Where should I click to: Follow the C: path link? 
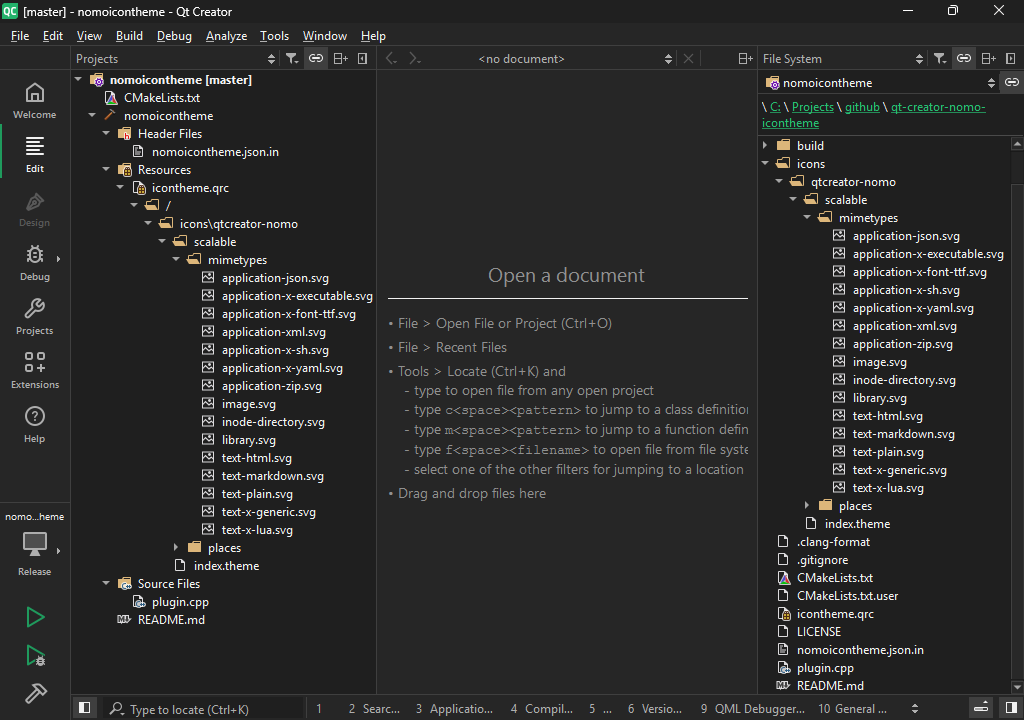(775, 106)
